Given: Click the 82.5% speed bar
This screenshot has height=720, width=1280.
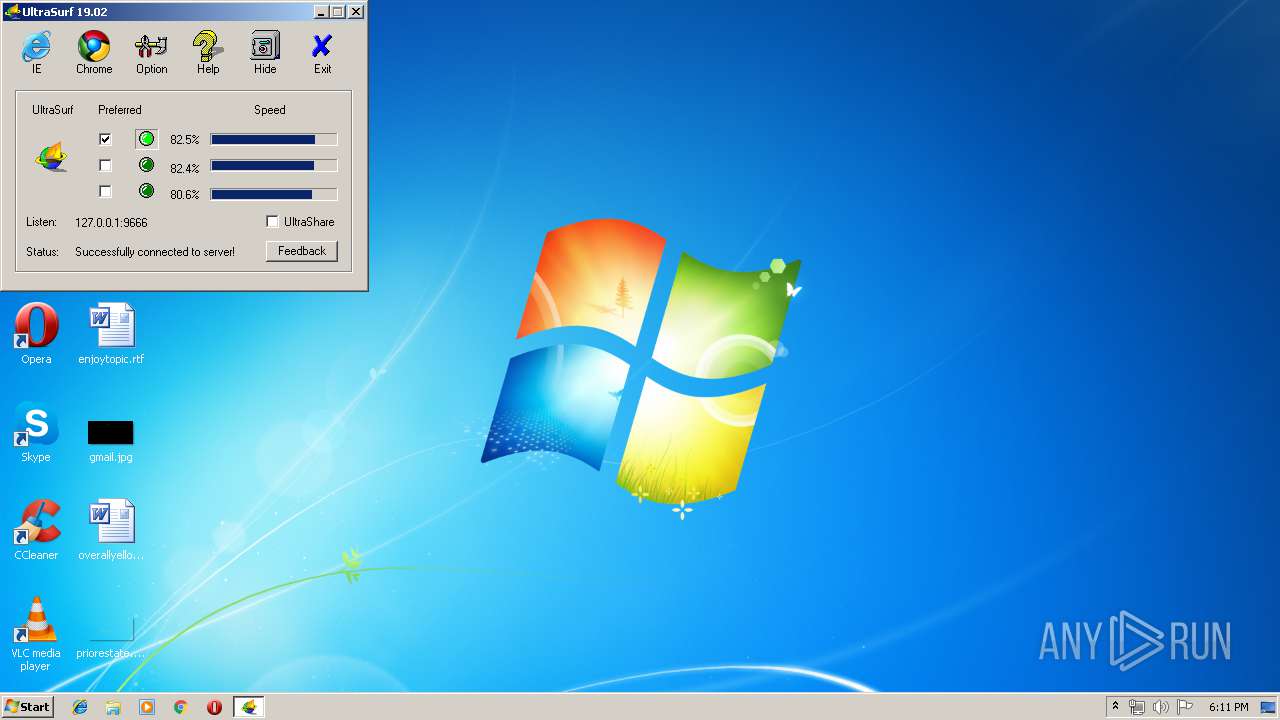Looking at the screenshot, I should tap(274, 140).
